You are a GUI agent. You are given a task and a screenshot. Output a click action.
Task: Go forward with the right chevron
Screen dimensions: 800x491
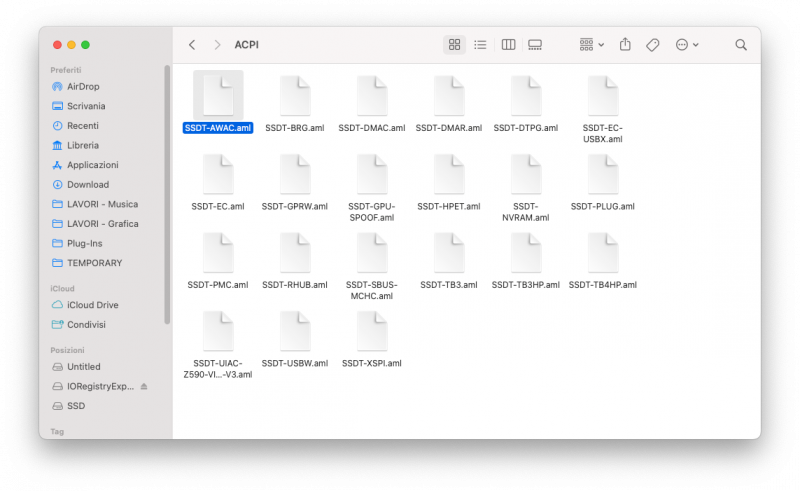(x=217, y=45)
